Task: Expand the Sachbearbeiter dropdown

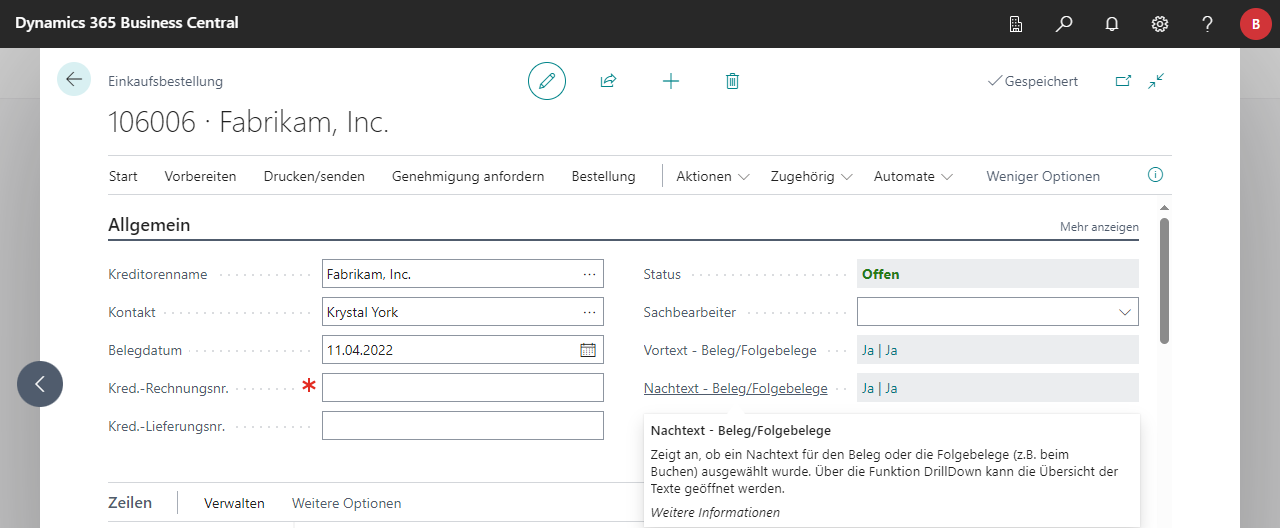Action: pyautogui.click(x=1124, y=312)
